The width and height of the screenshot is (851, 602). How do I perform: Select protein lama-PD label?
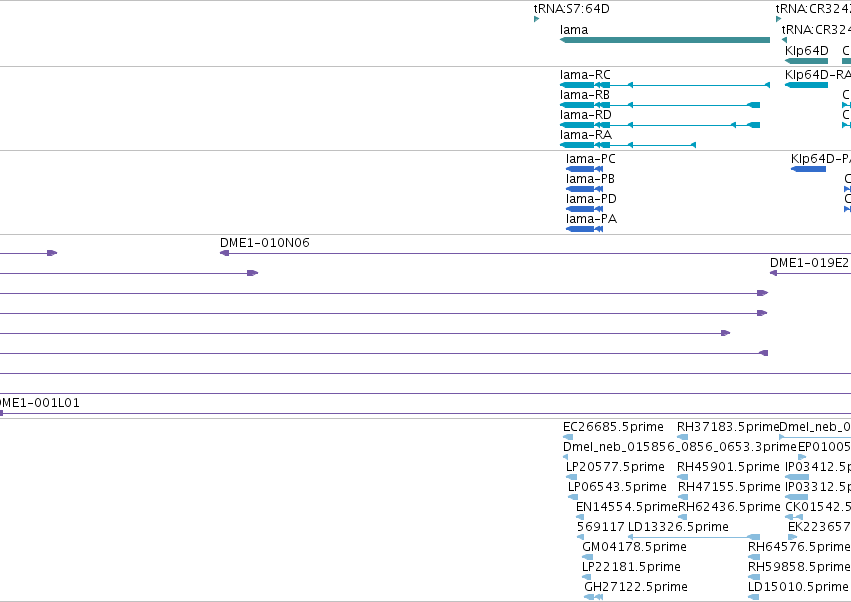click(x=591, y=199)
